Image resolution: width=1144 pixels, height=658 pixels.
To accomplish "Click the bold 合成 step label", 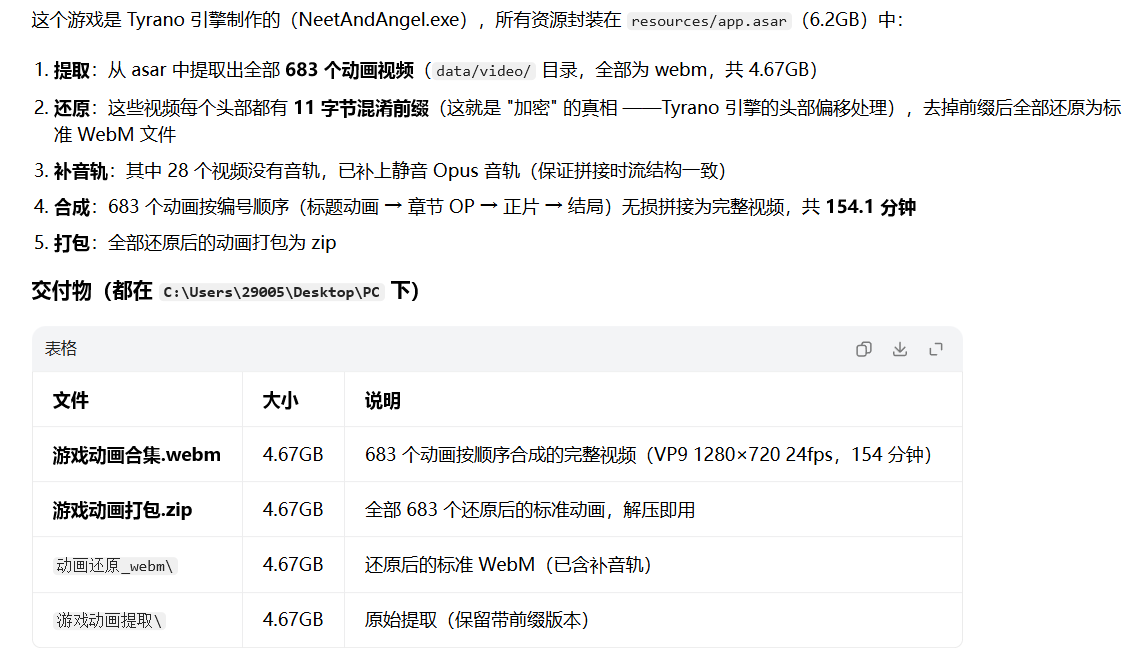I will [x=72, y=207].
